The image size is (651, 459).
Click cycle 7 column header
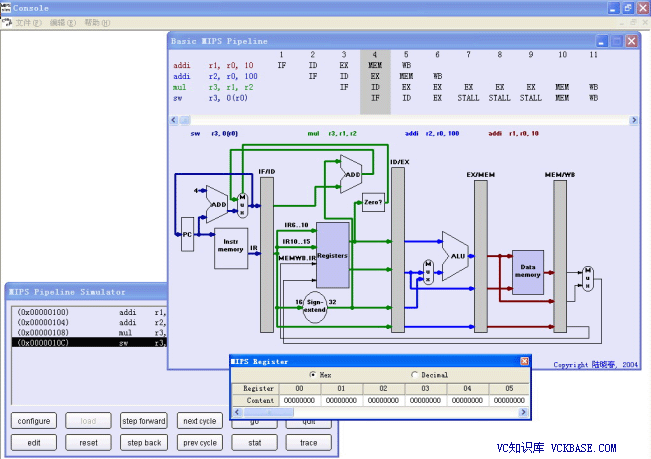(x=468, y=55)
